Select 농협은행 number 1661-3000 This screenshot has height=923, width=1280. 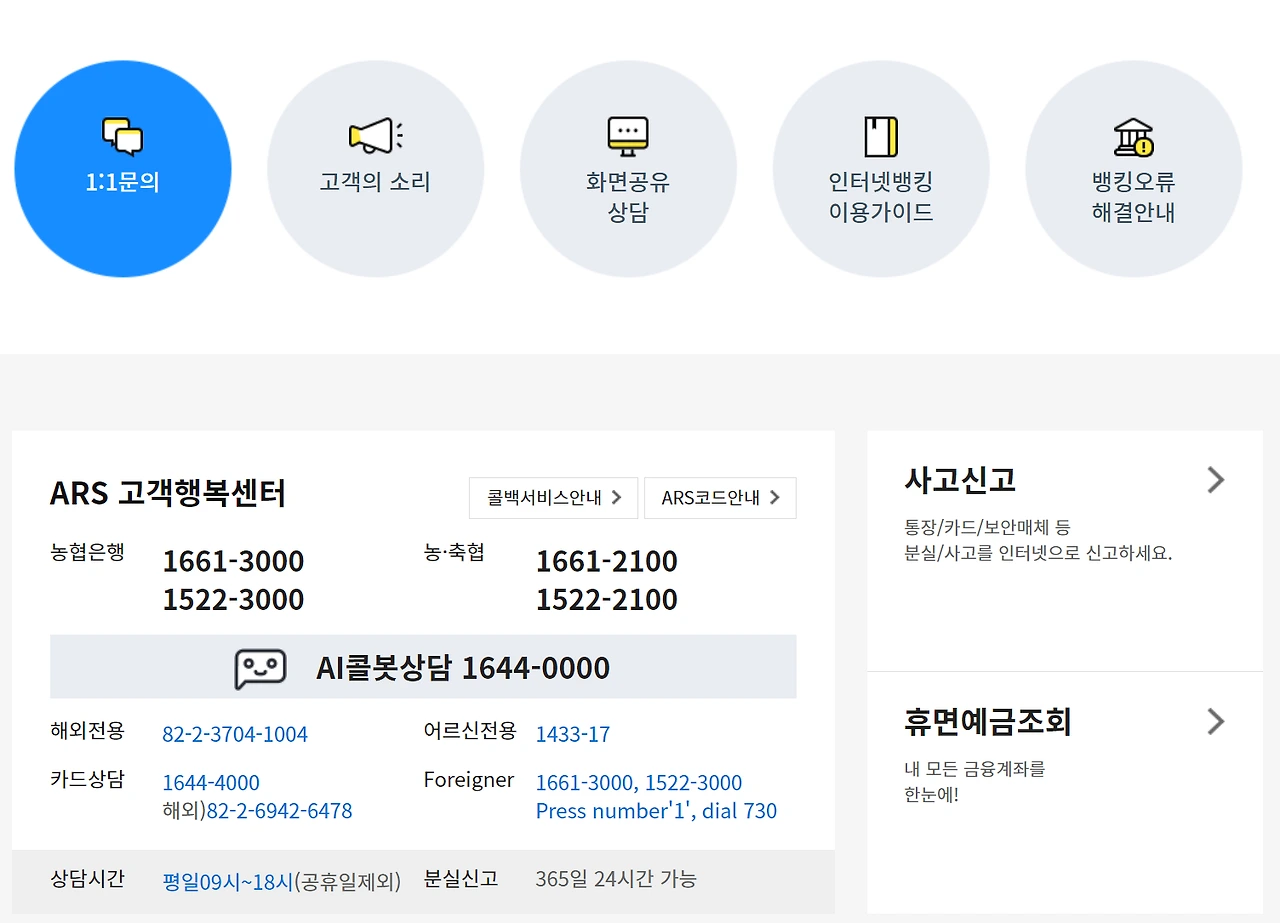[233, 561]
